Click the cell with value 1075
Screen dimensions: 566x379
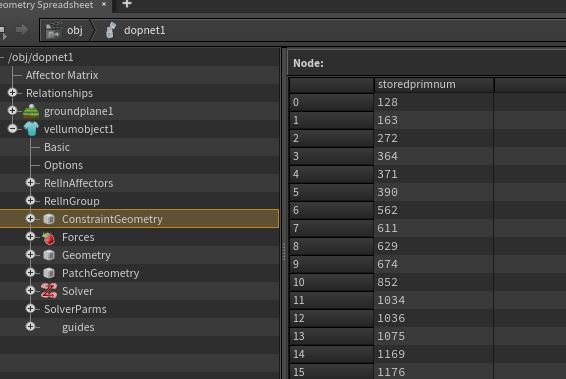[x=434, y=336]
